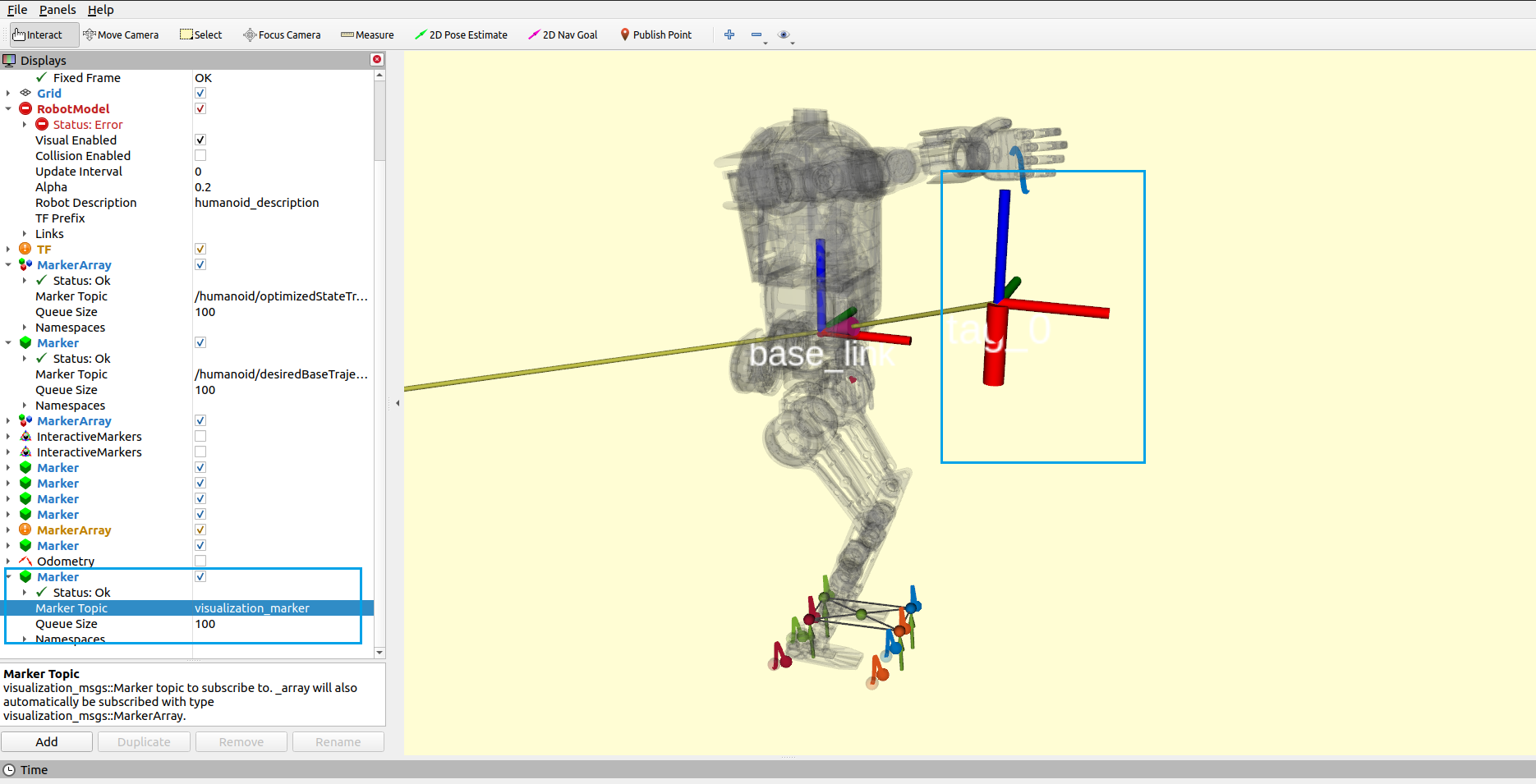This screenshot has width=1536, height=784.
Task: Activate the 2D Pose Estimate tool
Action: 461,34
